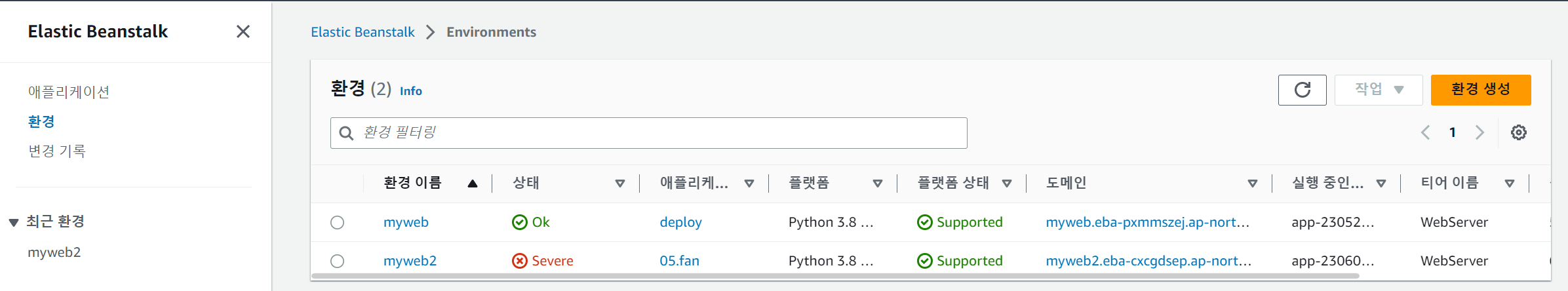Sort by 애플리케... column arrow
Screen dimensions: 1568x291
749,184
